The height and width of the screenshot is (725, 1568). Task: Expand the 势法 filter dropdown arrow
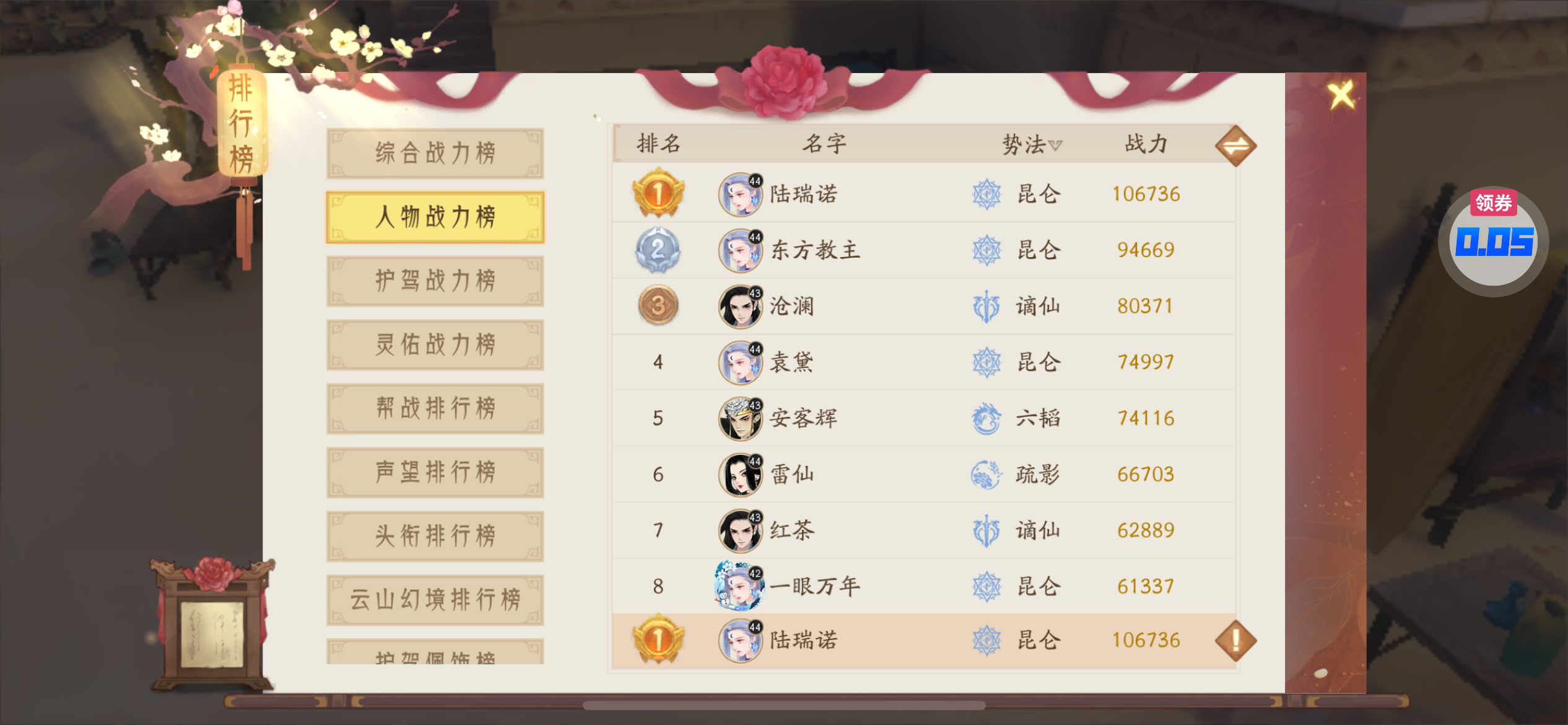tap(1056, 146)
